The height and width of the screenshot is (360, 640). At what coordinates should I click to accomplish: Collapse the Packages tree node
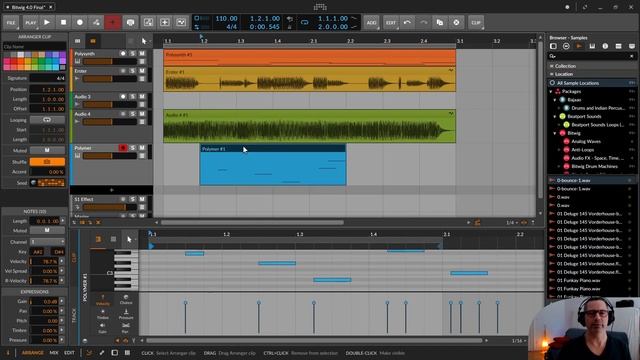tap(551, 91)
